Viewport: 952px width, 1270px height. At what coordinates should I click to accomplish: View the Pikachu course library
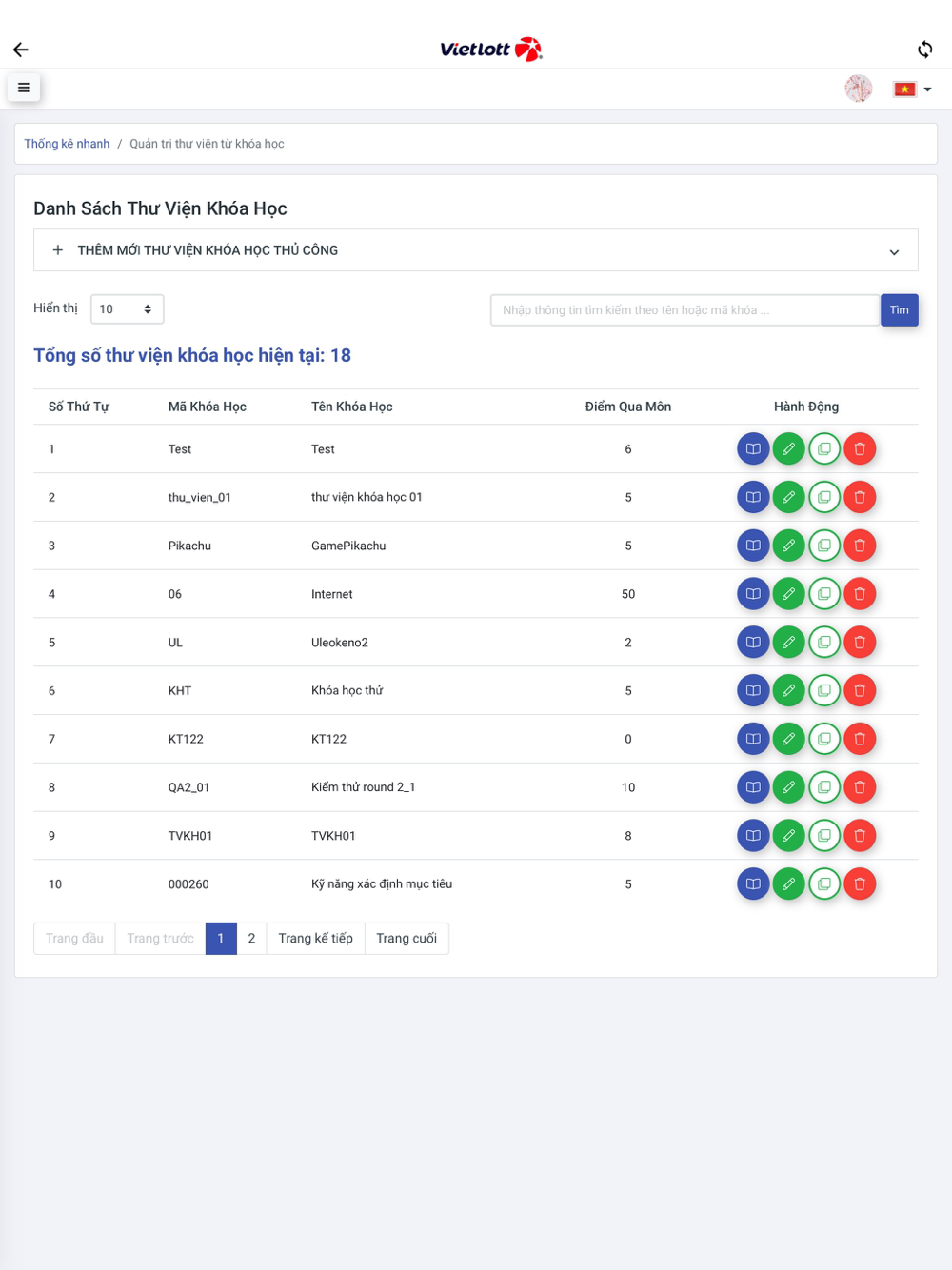(753, 546)
